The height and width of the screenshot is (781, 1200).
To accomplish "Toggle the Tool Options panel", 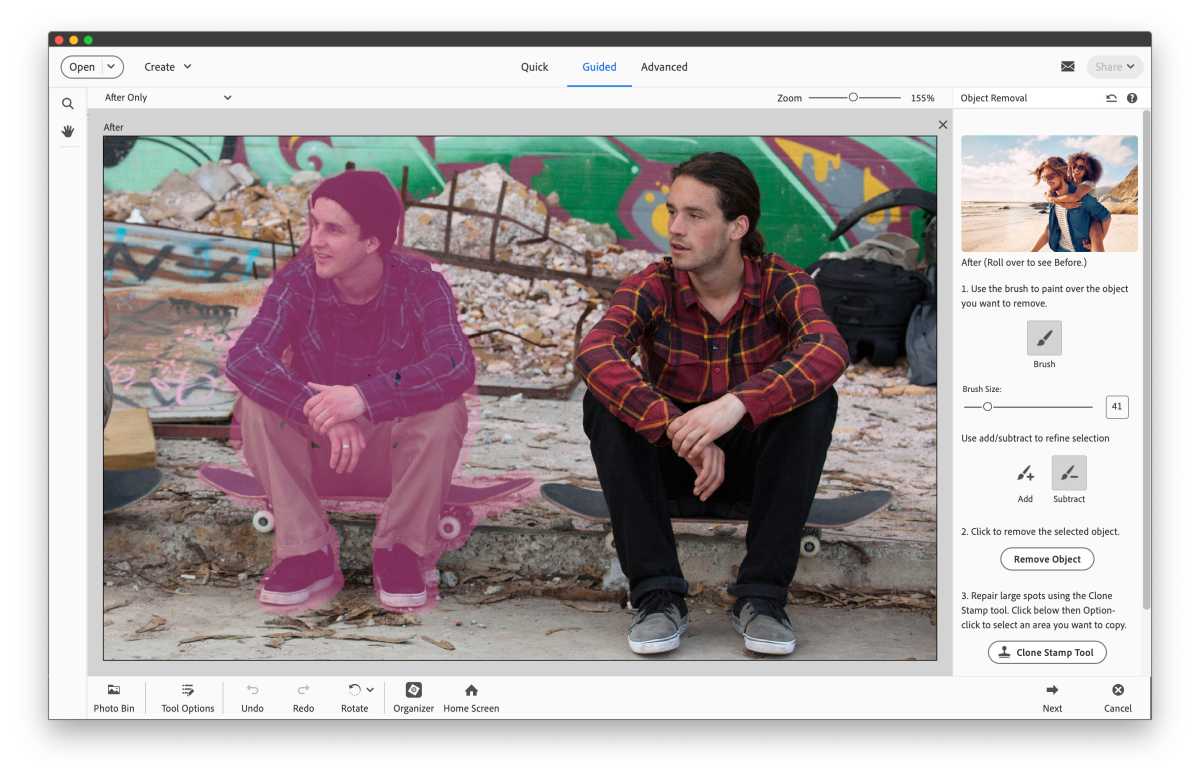I will click(x=186, y=689).
